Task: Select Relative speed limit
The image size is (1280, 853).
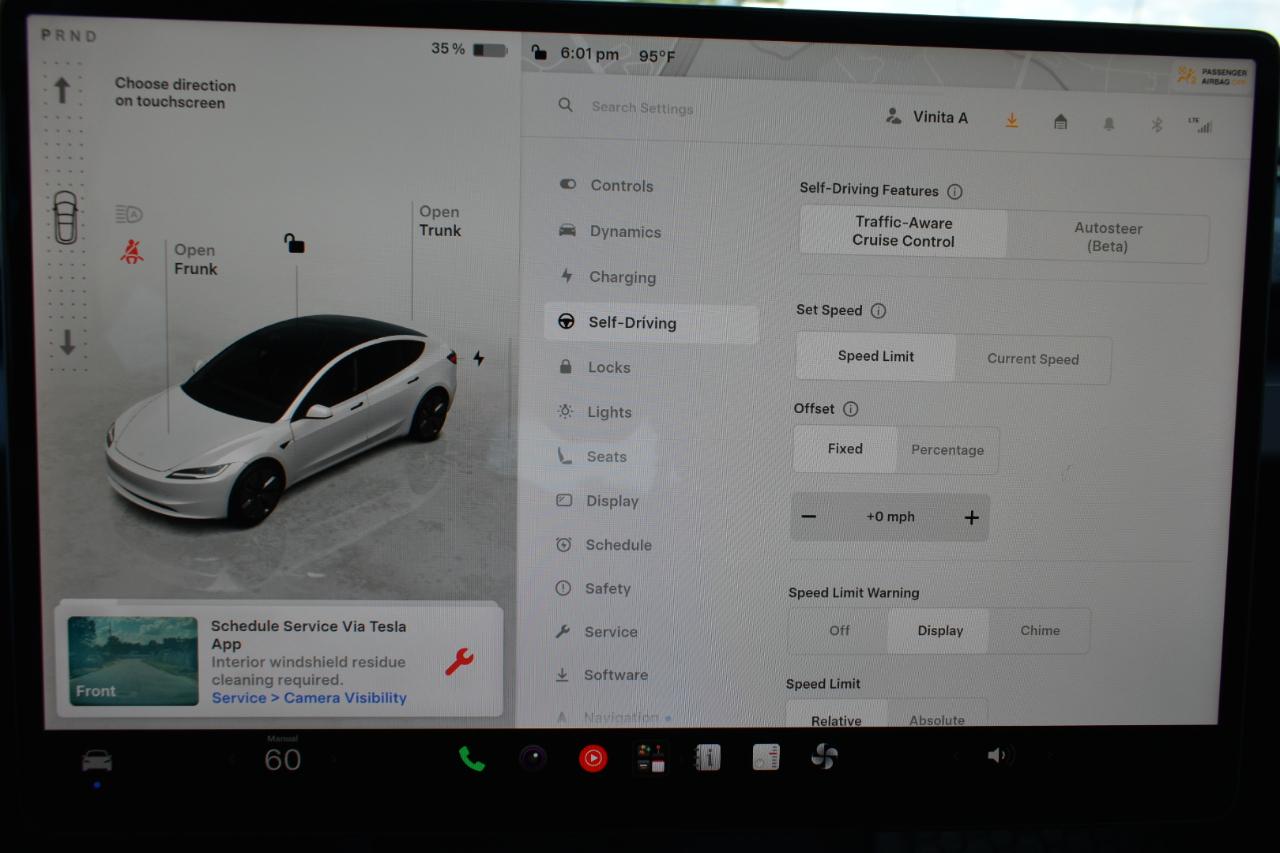Action: tap(836, 716)
